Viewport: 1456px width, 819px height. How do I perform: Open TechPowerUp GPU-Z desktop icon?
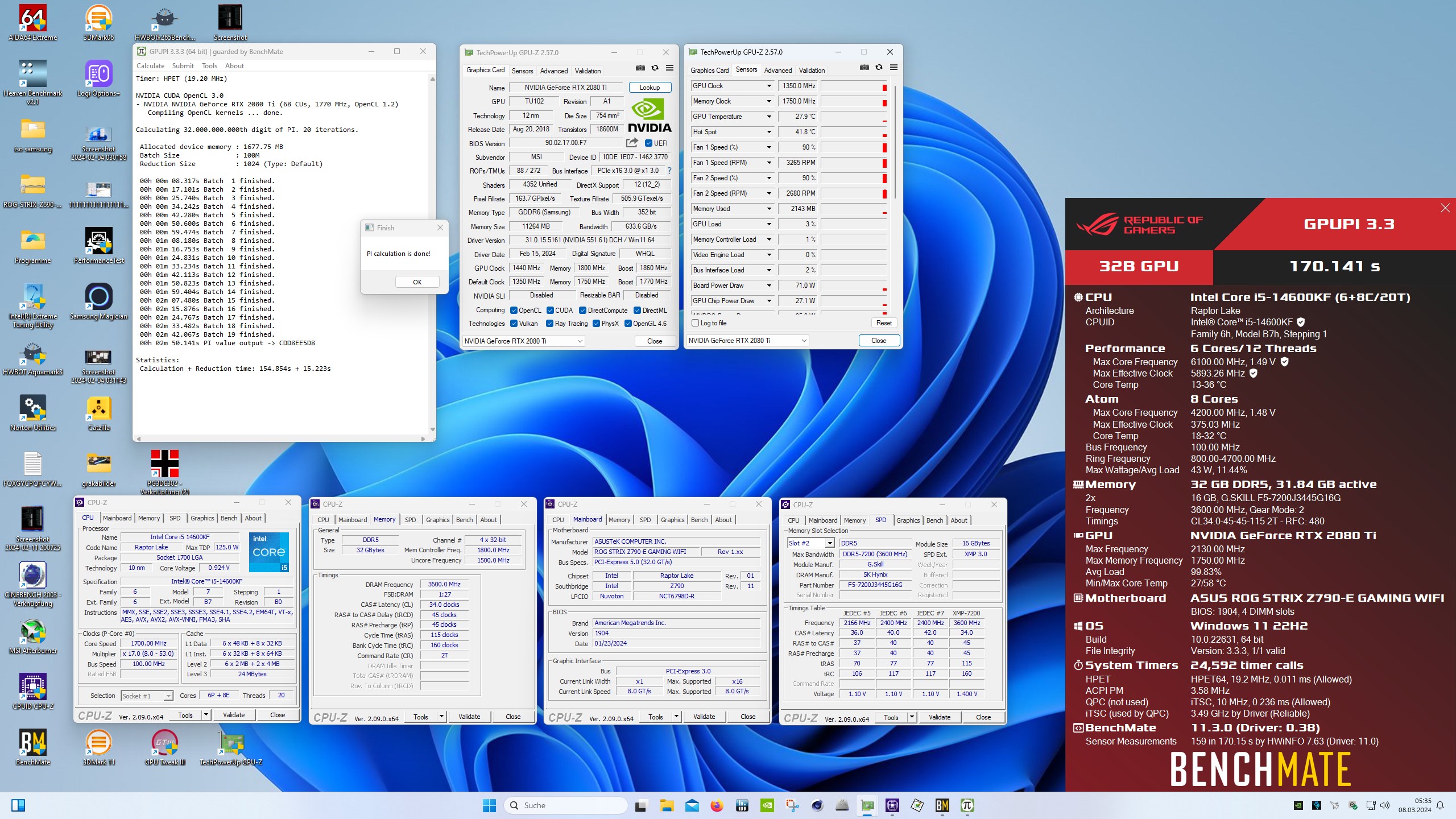pyautogui.click(x=230, y=747)
